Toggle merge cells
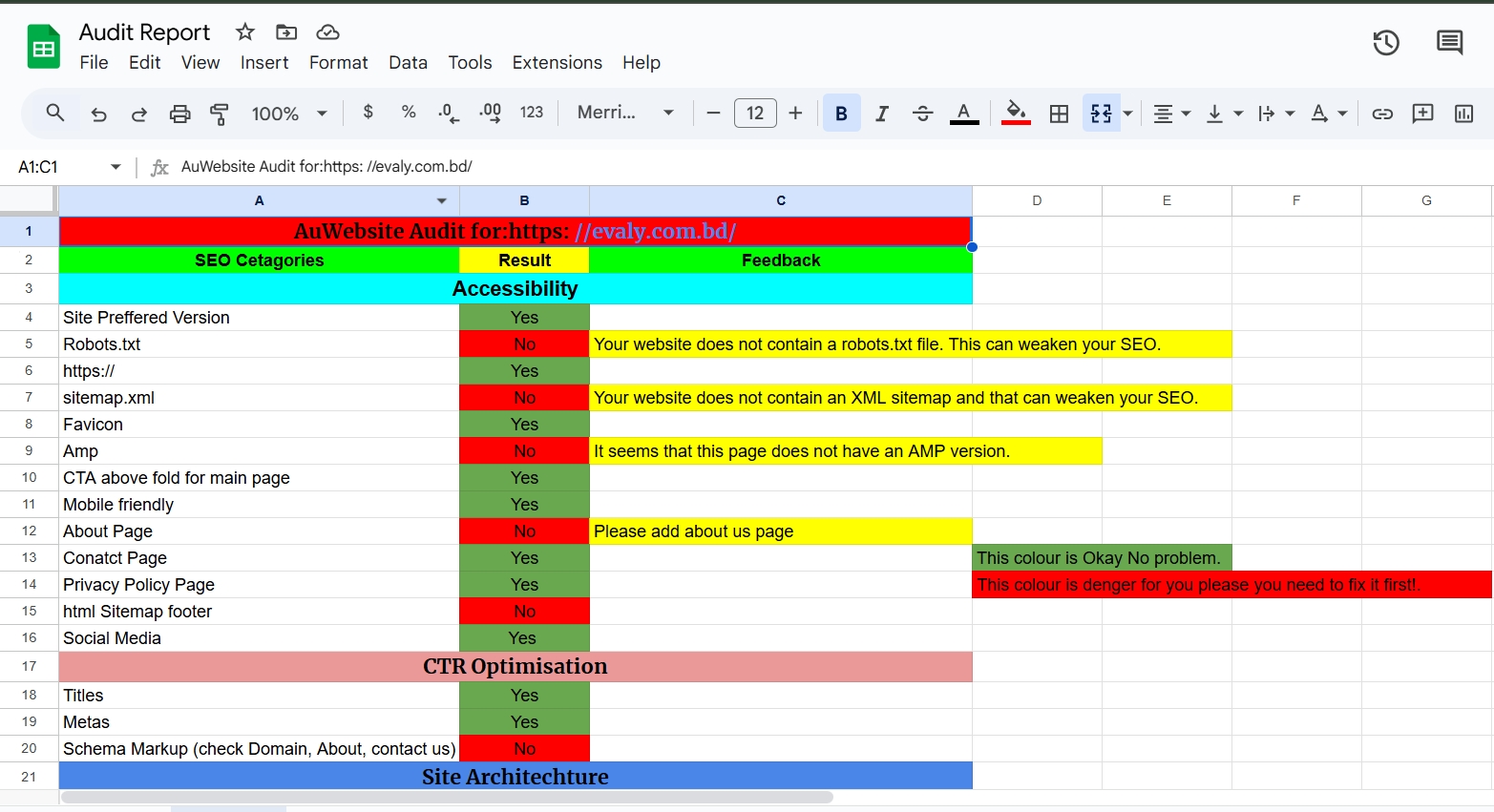 (1100, 113)
